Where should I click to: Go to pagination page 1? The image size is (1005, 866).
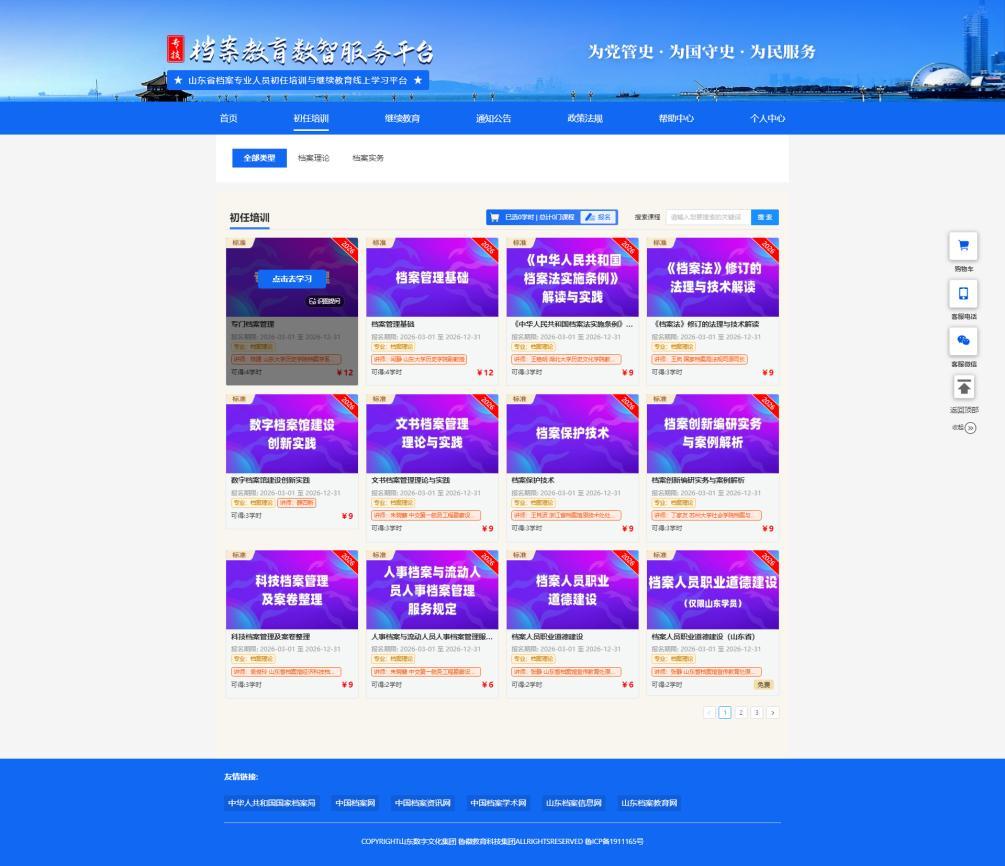(725, 712)
